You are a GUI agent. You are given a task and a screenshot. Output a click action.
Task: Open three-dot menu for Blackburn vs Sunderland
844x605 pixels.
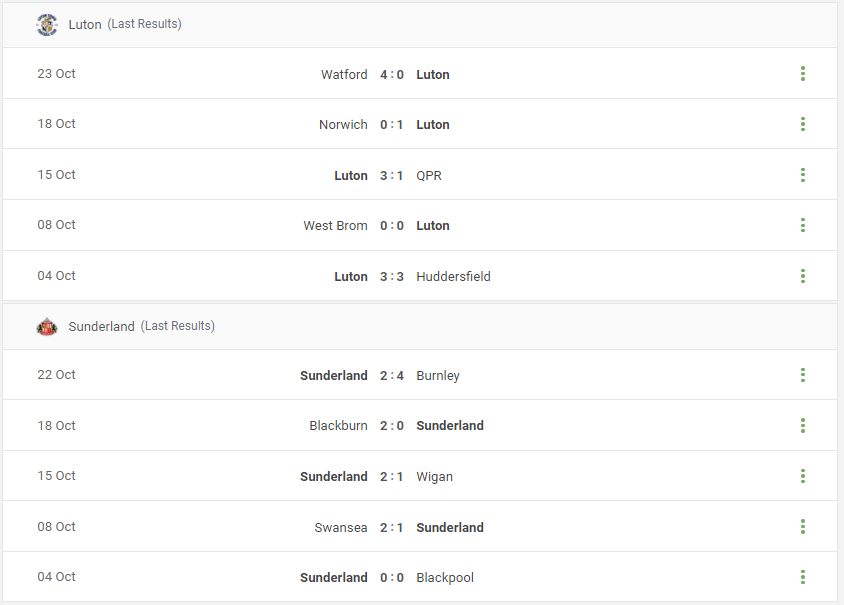(803, 426)
